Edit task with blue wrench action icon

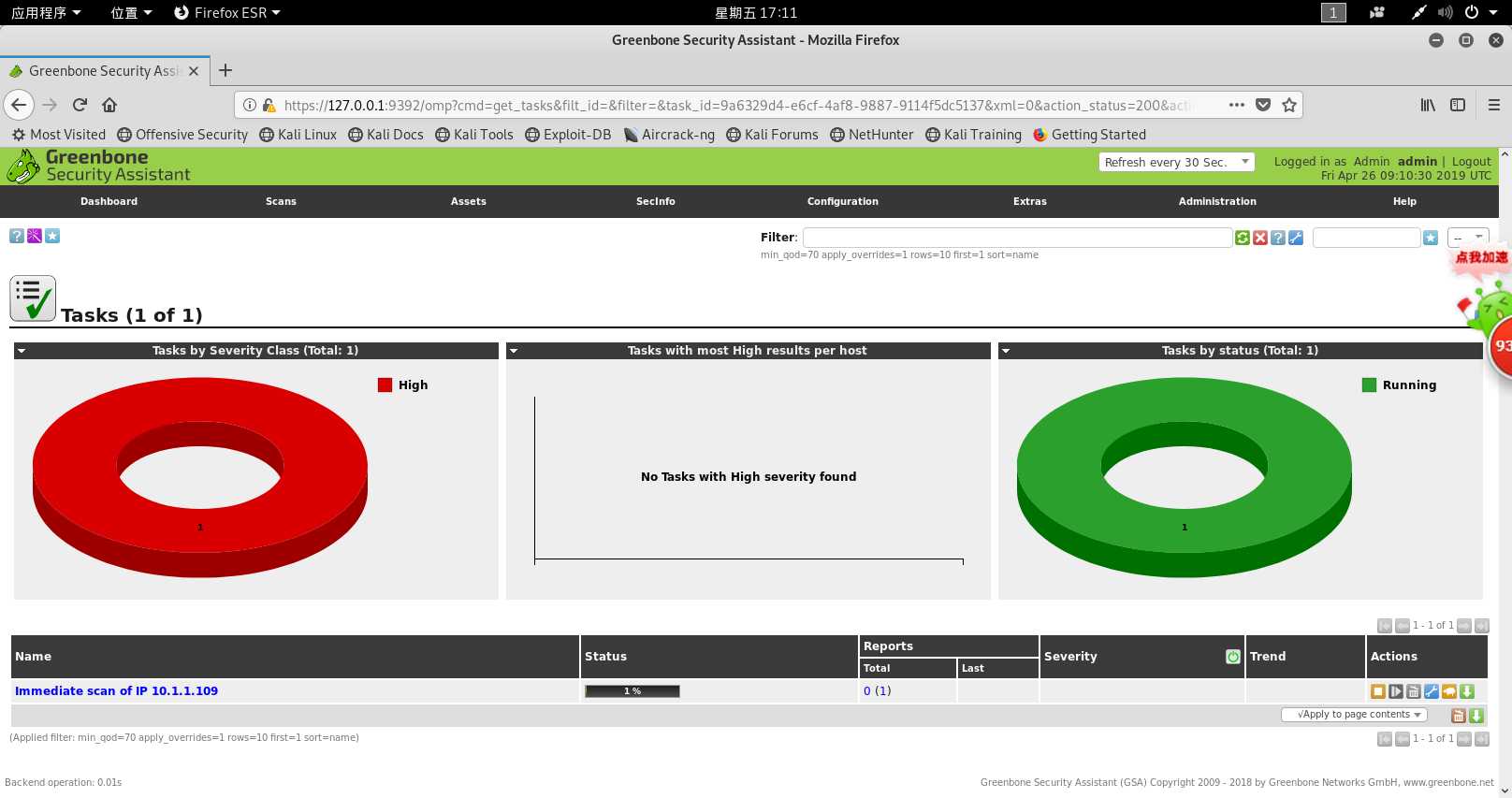click(x=1432, y=691)
